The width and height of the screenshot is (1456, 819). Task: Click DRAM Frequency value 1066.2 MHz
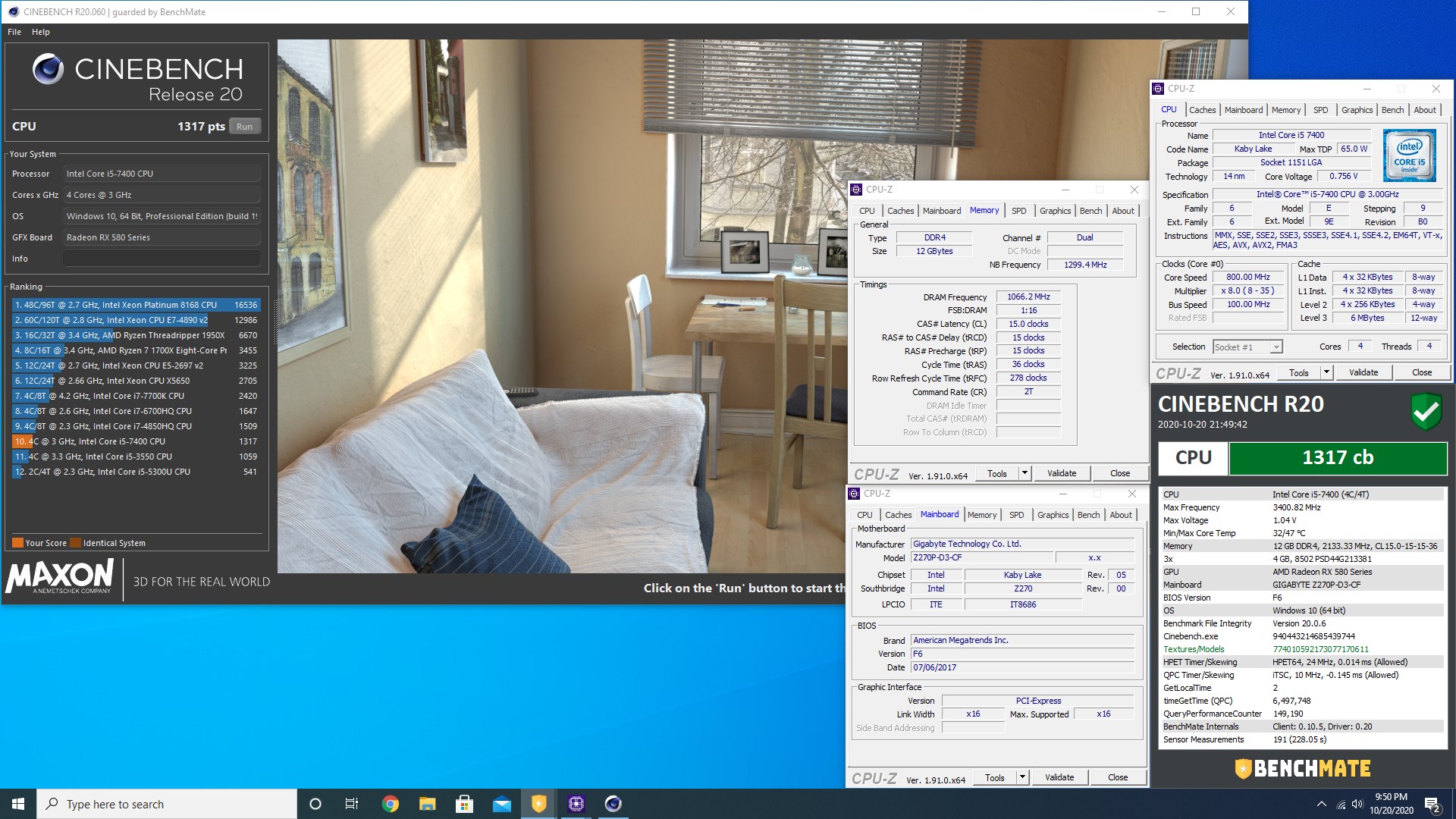coord(1028,297)
